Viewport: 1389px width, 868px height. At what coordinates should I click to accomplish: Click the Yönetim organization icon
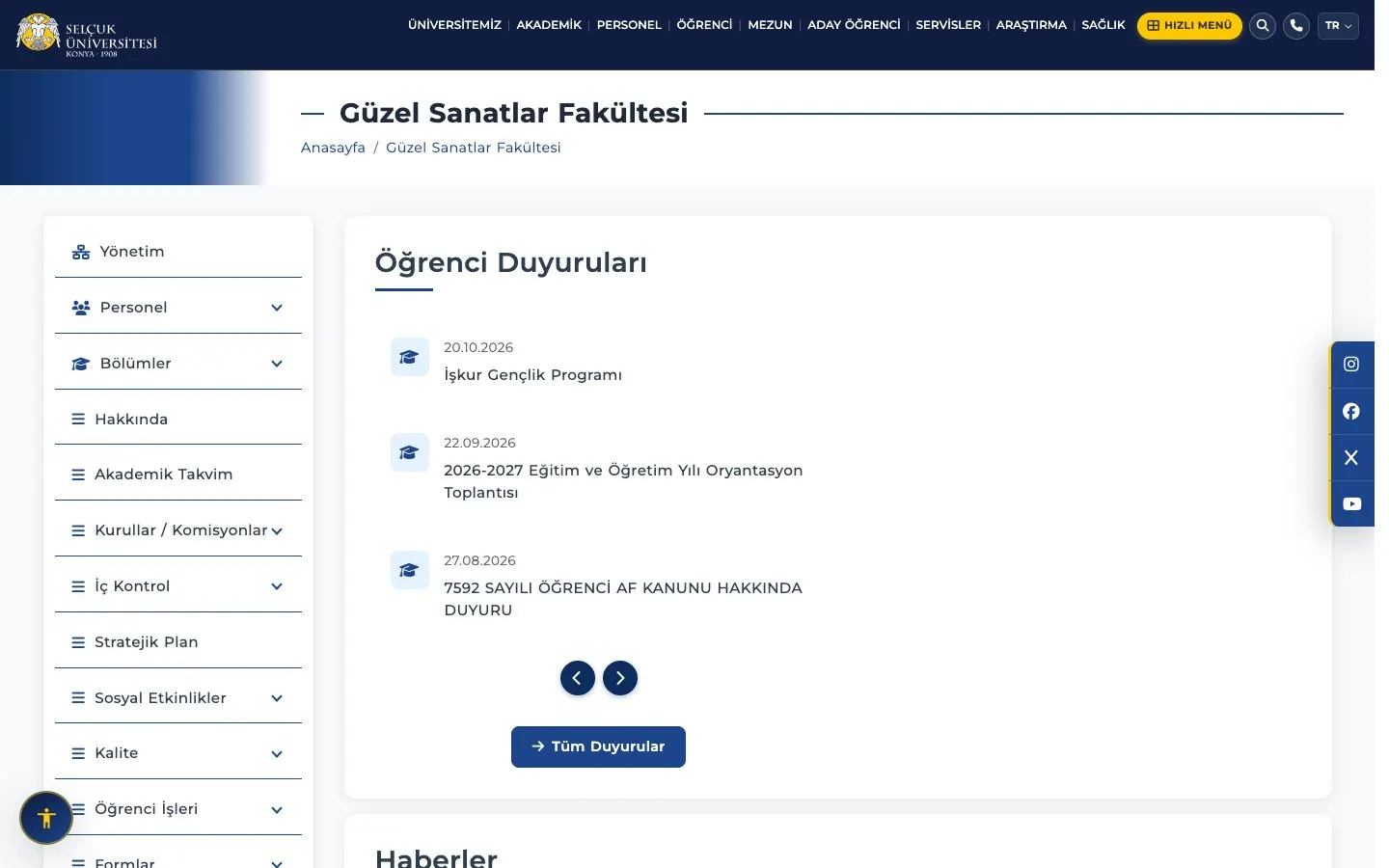[x=81, y=253]
